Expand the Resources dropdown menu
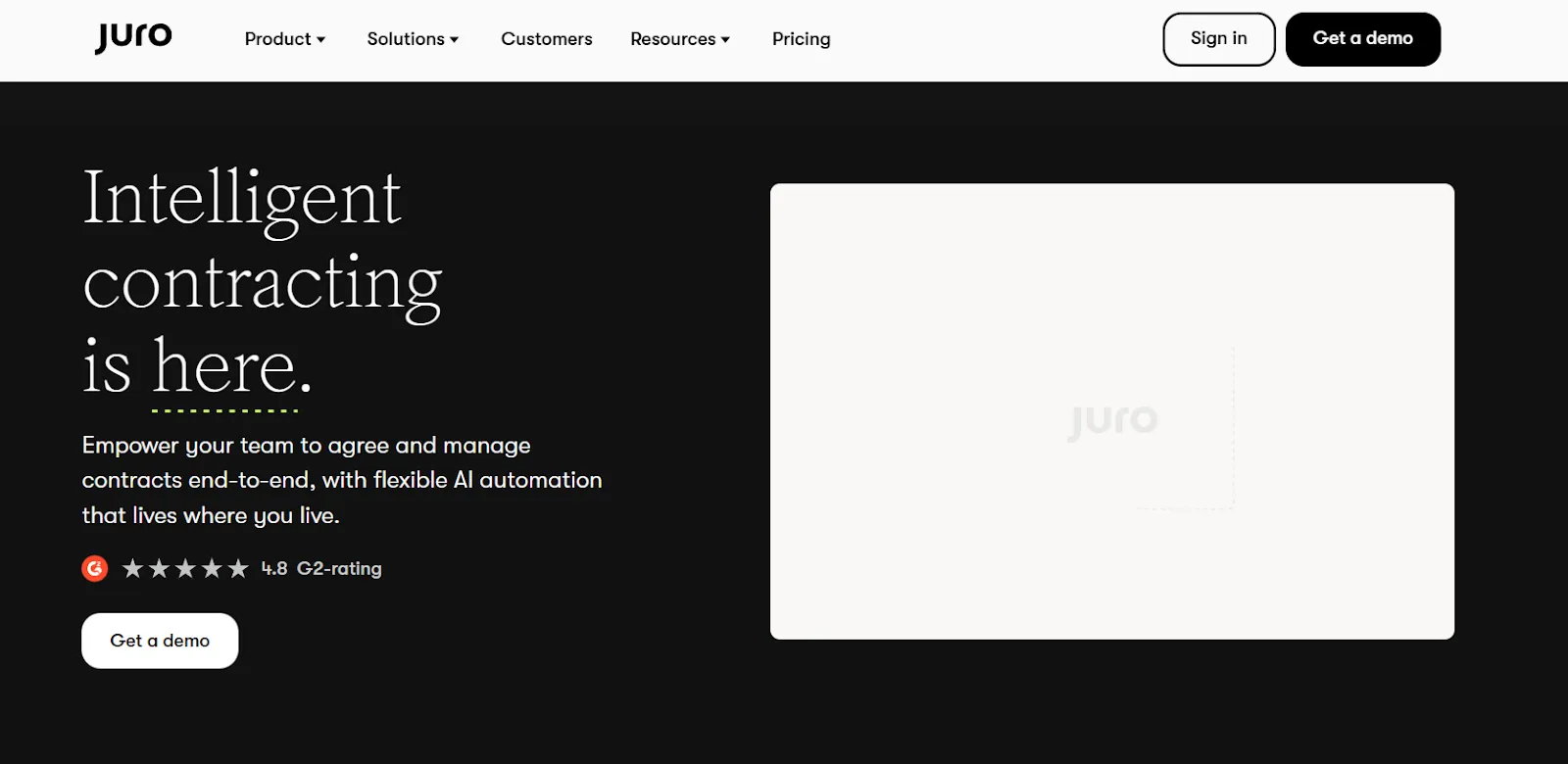Viewport: 1568px width, 764px height. coord(680,39)
